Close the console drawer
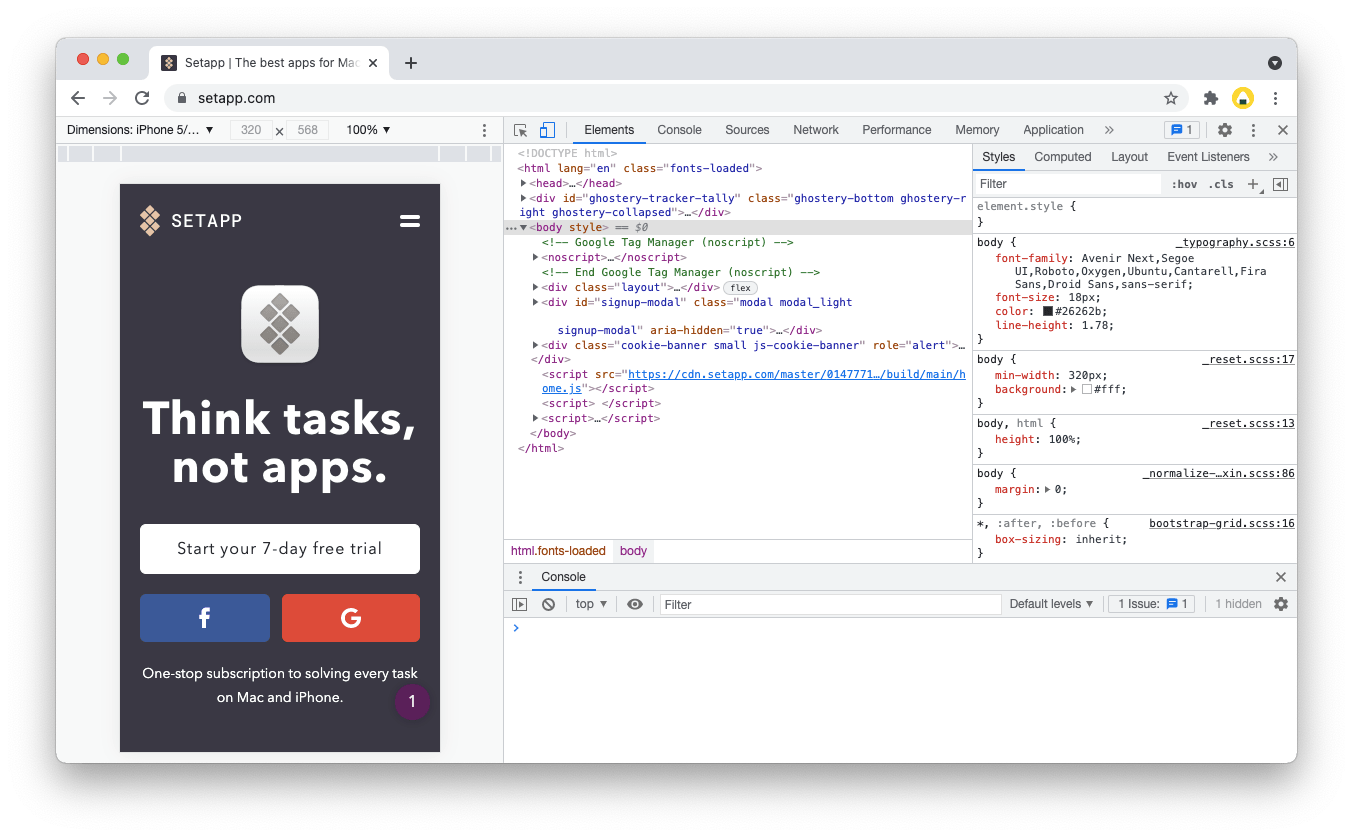The width and height of the screenshot is (1353, 837). point(1281,577)
